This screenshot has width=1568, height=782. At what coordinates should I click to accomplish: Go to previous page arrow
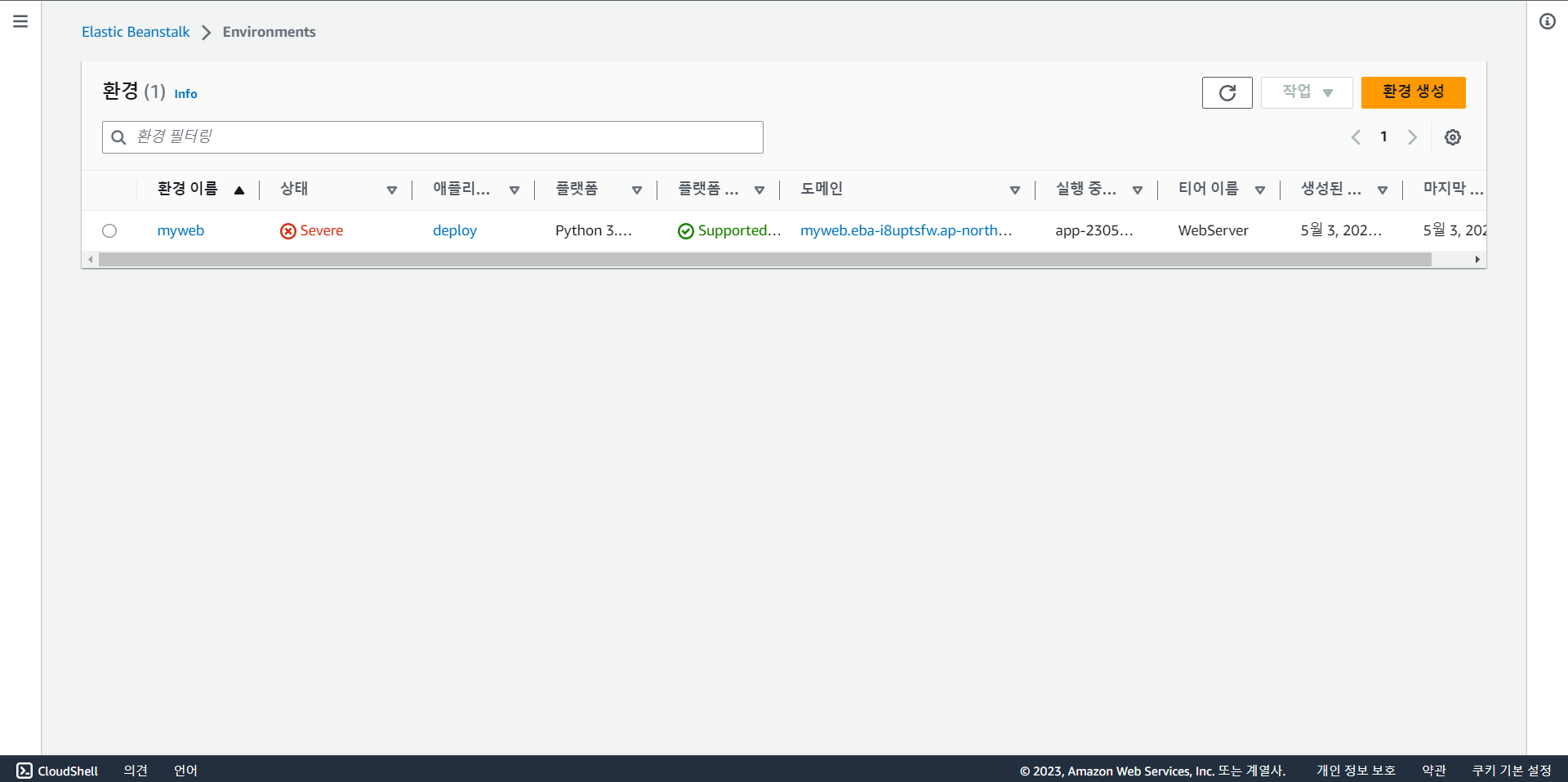[1356, 137]
